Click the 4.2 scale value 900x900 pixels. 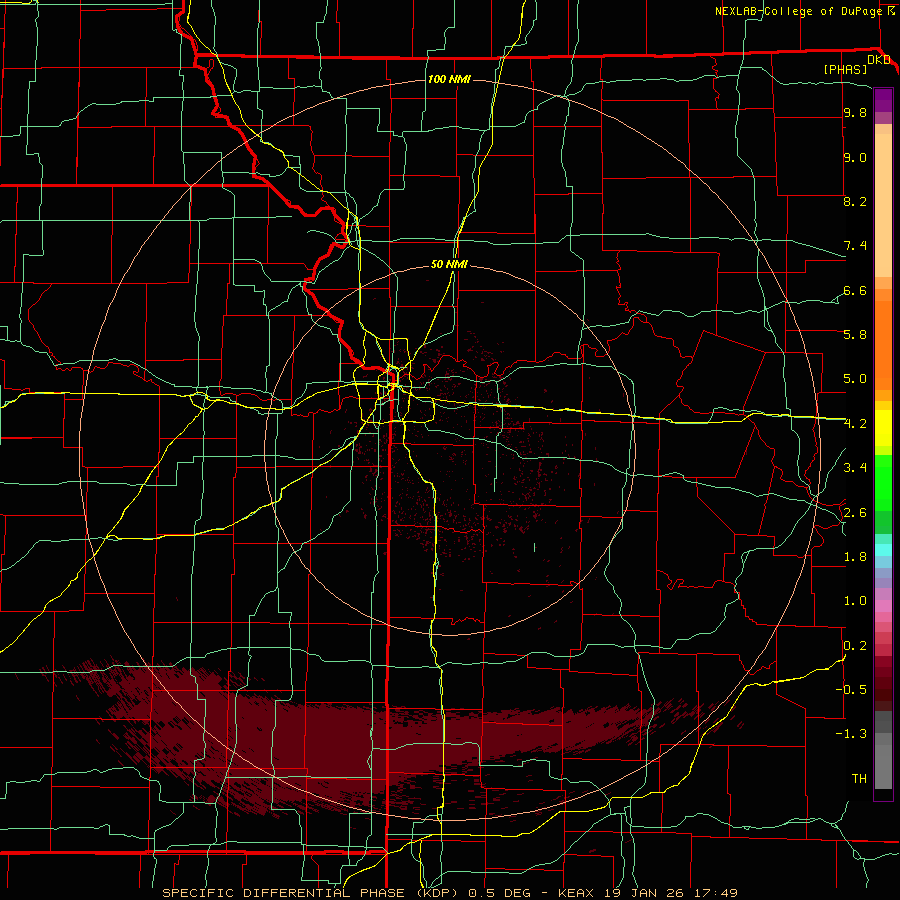point(855,424)
